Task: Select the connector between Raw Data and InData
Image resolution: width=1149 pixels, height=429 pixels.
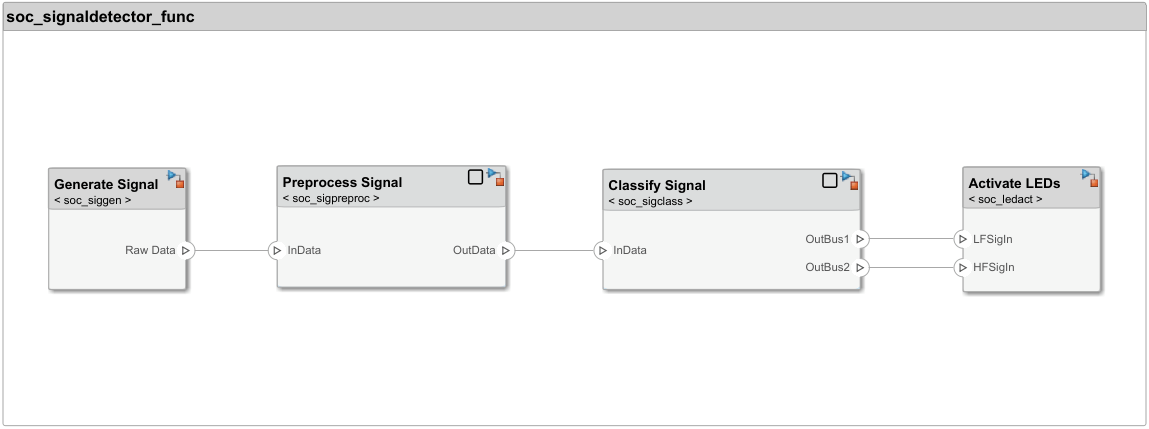Action: click(x=232, y=250)
